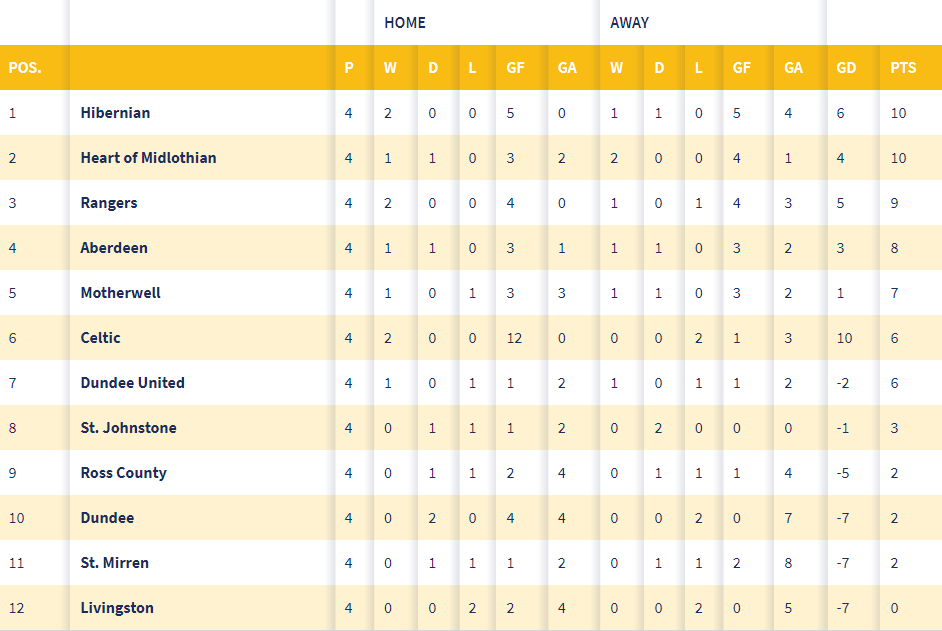Select Ross County row name
Viewport: 942px width, 631px height.
coord(124,474)
